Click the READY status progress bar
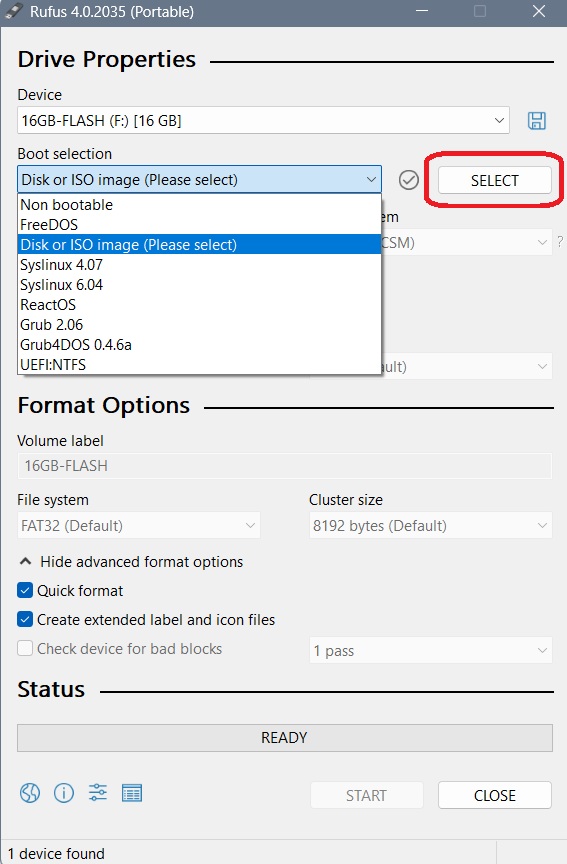 tap(285, 738)
